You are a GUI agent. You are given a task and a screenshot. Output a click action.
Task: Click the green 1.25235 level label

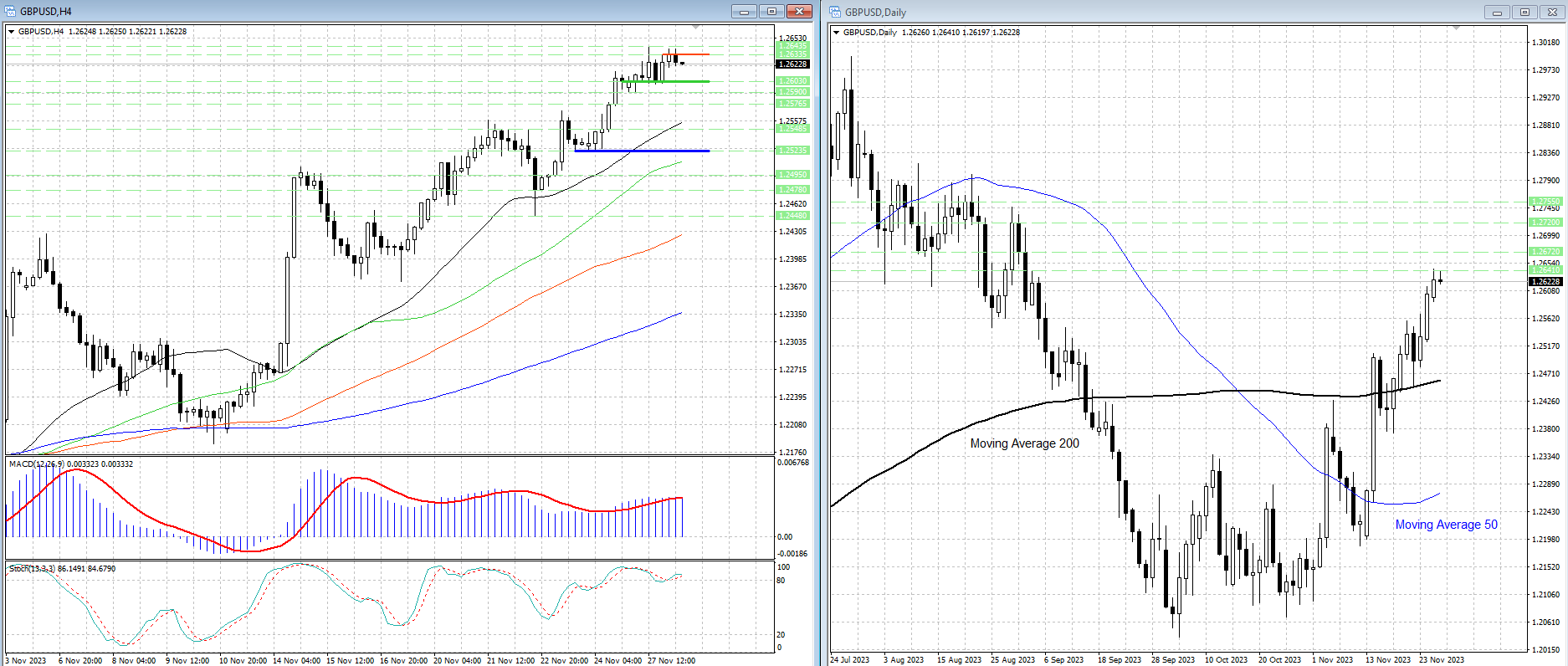coord(792,151)
